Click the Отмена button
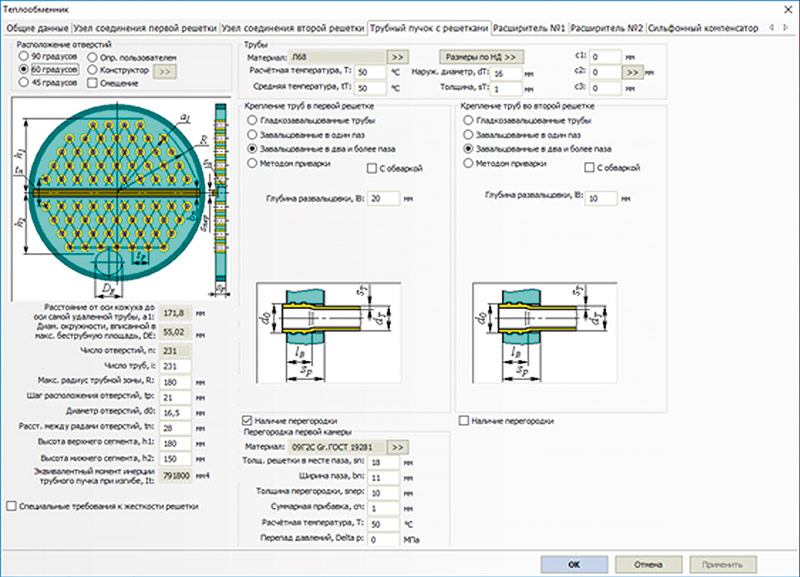This screenshot has width=800, height=577. coord(648,564)
